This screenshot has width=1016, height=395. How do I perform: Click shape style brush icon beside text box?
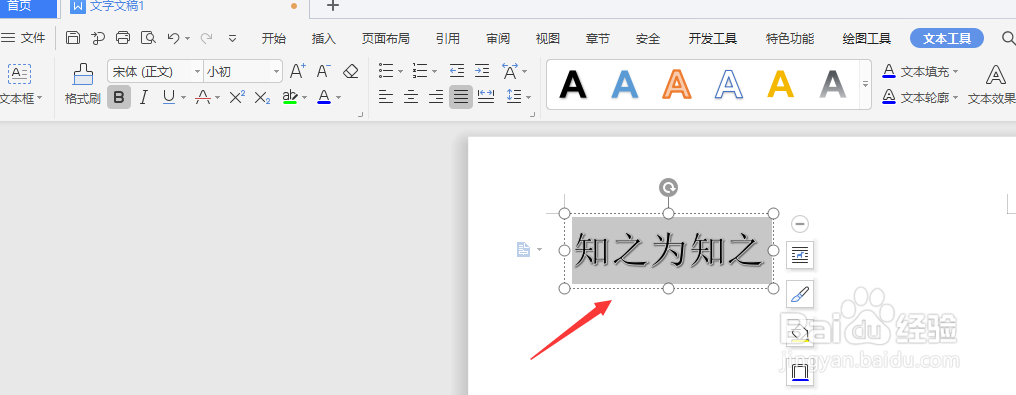pyautogui.click(x=800, y=295)
